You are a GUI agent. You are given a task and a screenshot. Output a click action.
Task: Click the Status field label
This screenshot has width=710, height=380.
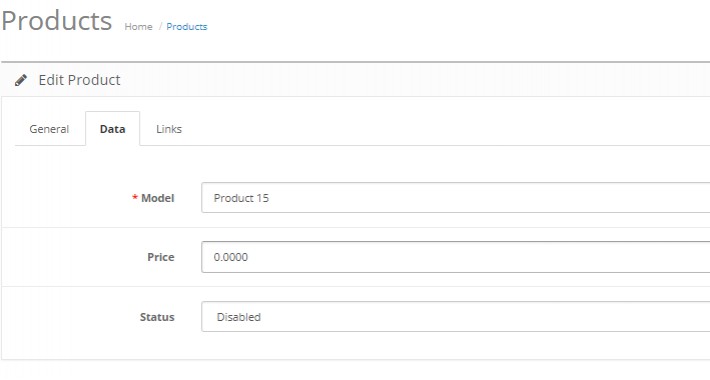click(x=157, y=317)
